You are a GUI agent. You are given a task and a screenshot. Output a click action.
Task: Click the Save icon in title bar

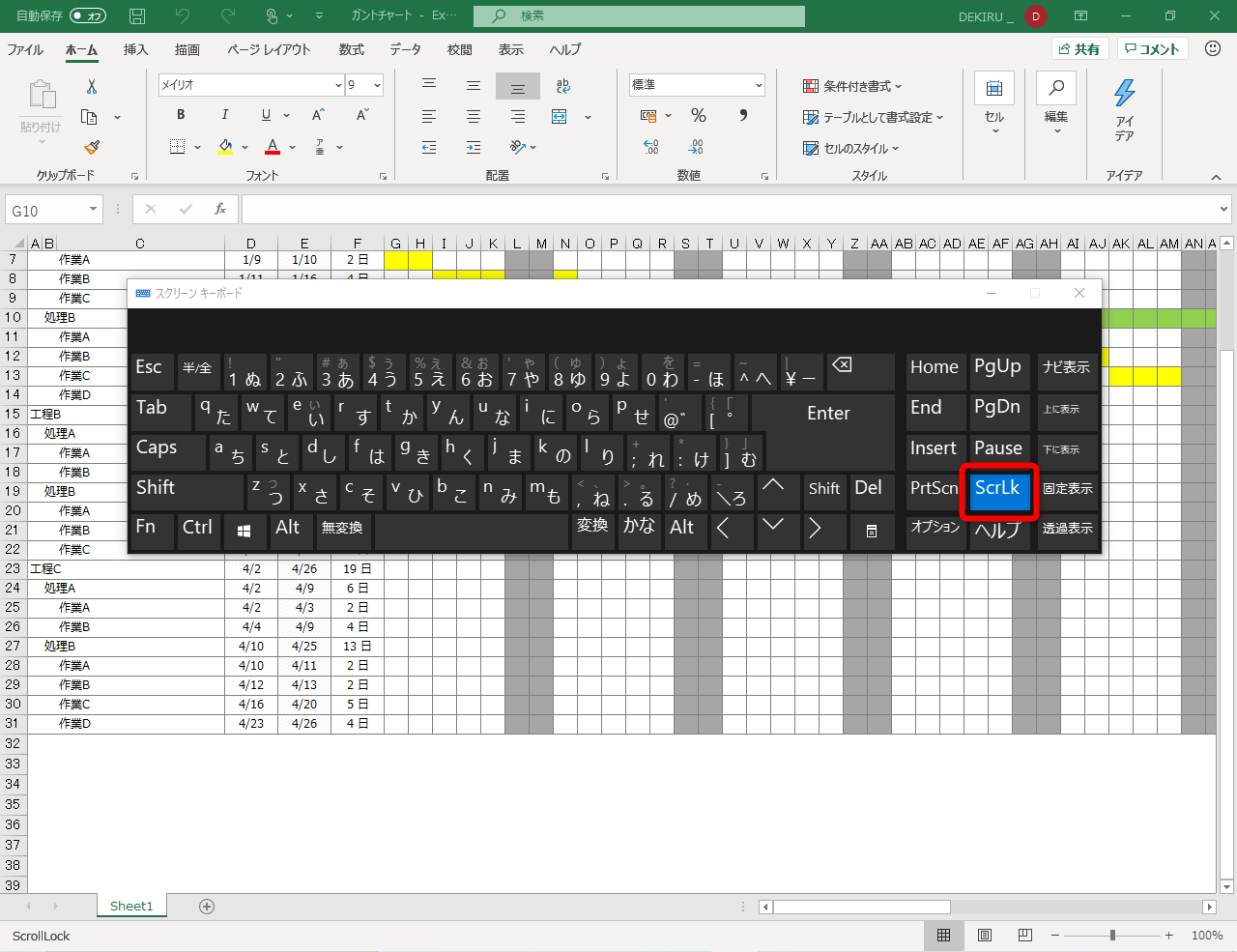(x=137, y=16)
